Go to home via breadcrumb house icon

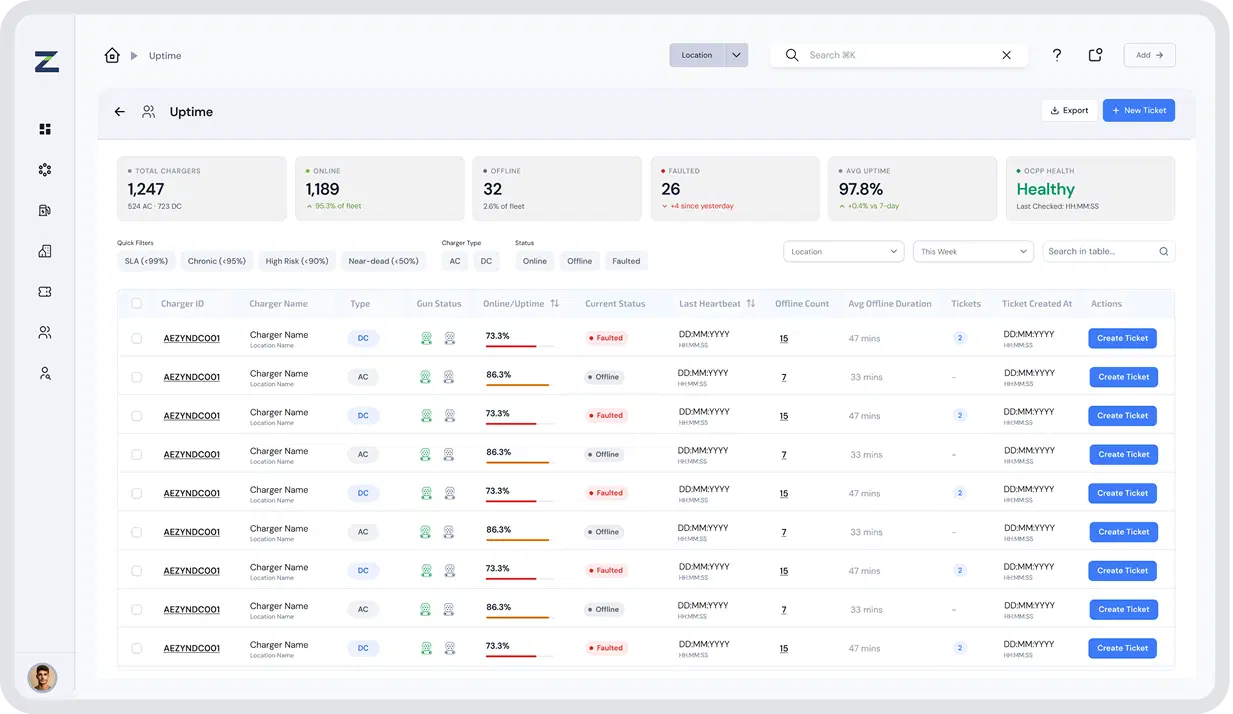(x=112, y=55)
